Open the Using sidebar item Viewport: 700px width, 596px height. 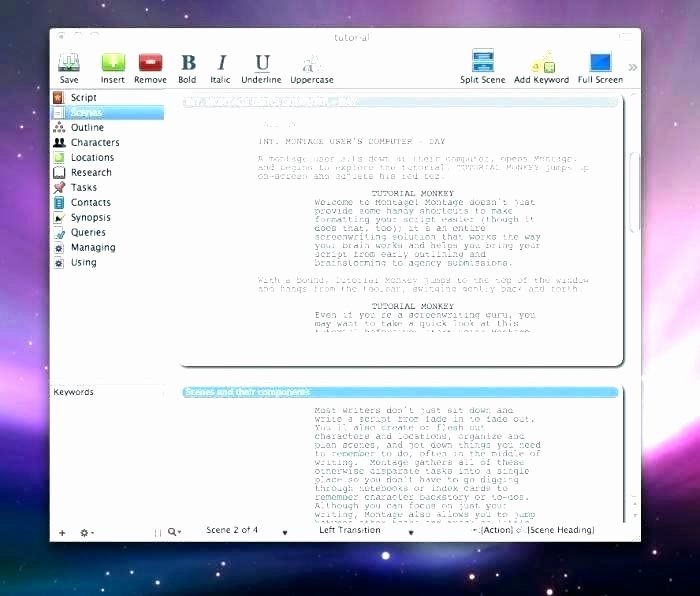[x=107, y=262]
